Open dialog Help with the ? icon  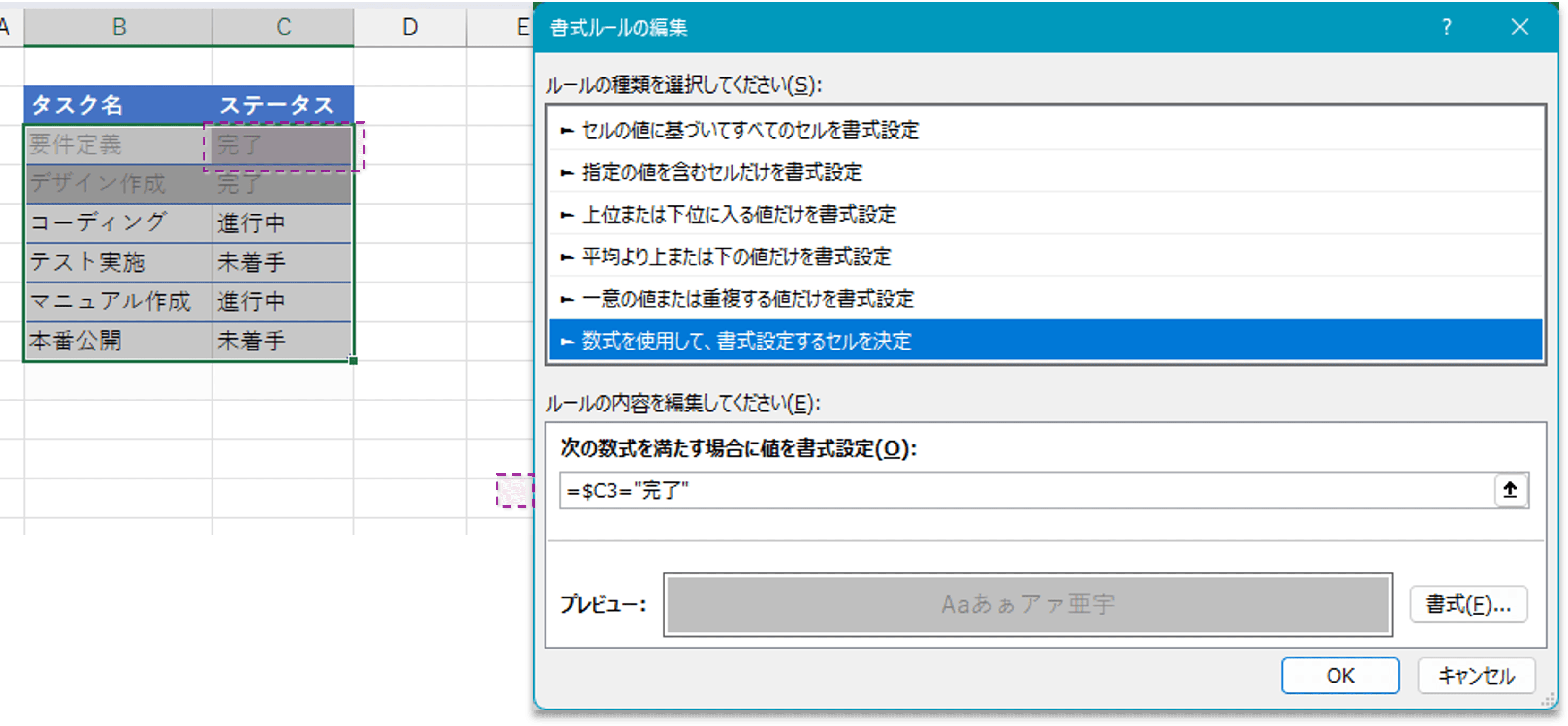(1447, 27)
